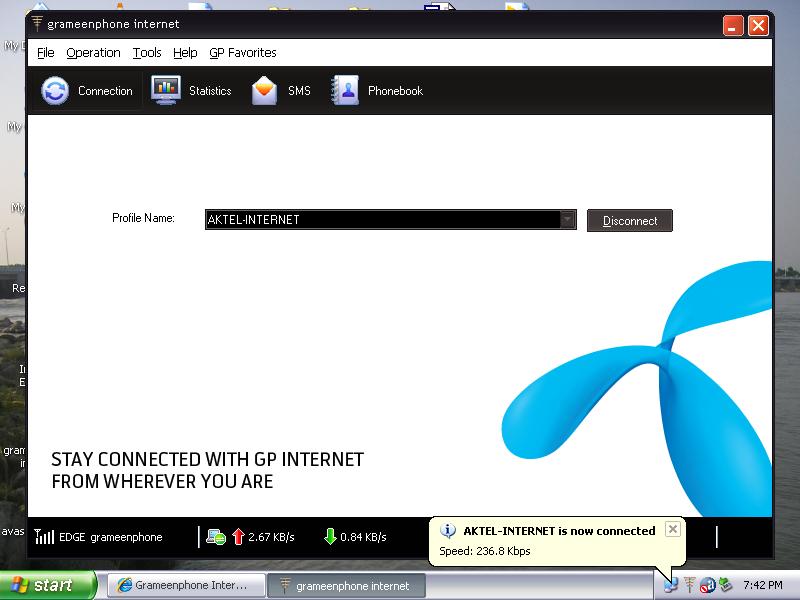Open the Connection view icon
Viewport: 800px width, 600px height.
pos(55,91)
